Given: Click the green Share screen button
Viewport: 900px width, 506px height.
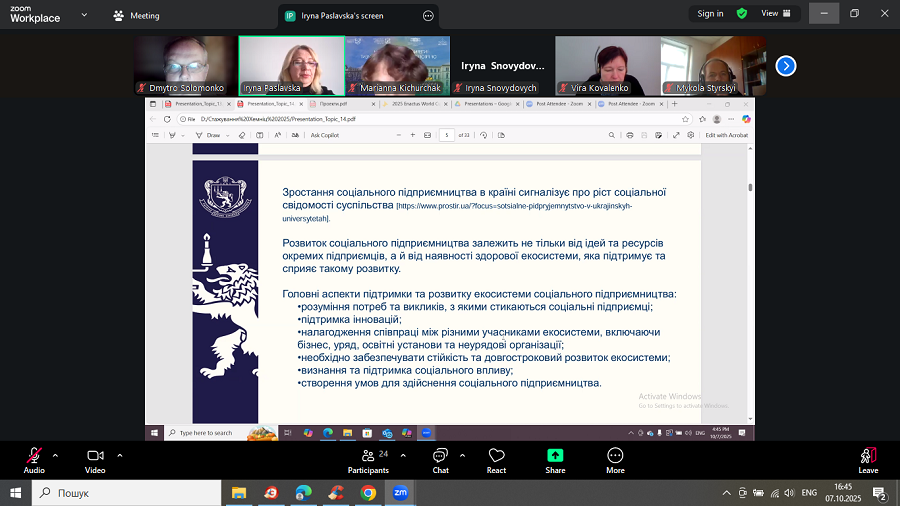Looking at the screenshot, I should point(555,460).
